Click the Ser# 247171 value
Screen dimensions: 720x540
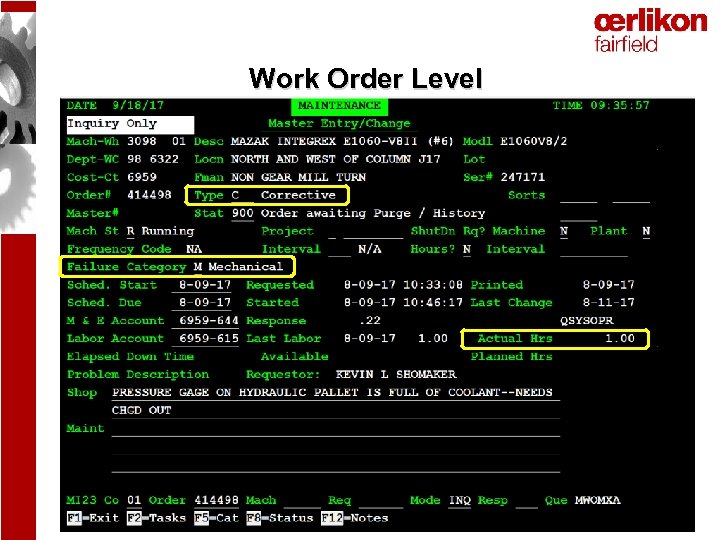(523, 177)
